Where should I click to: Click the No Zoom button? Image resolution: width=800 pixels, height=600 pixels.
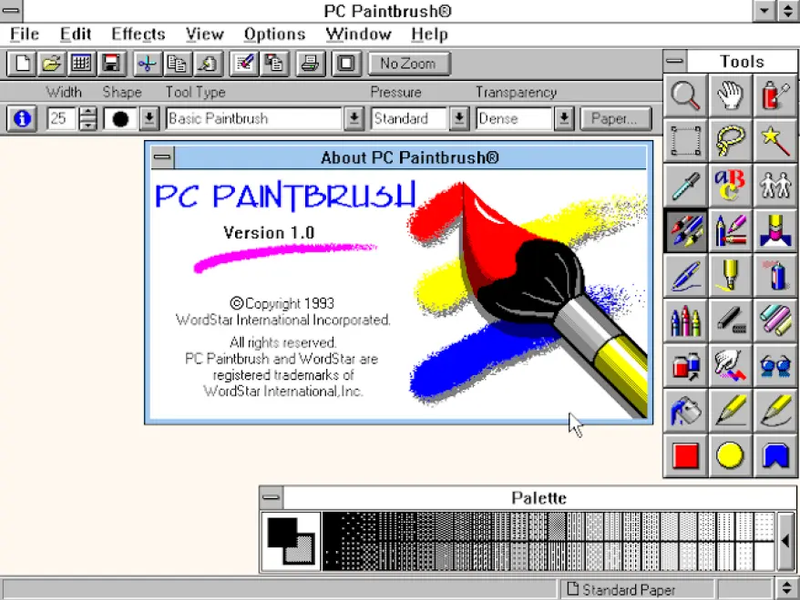pos(409,64)
